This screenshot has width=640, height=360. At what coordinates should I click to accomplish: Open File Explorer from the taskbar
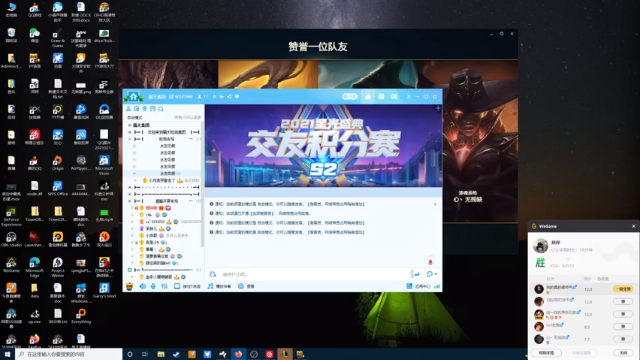[x=161, y=354]
